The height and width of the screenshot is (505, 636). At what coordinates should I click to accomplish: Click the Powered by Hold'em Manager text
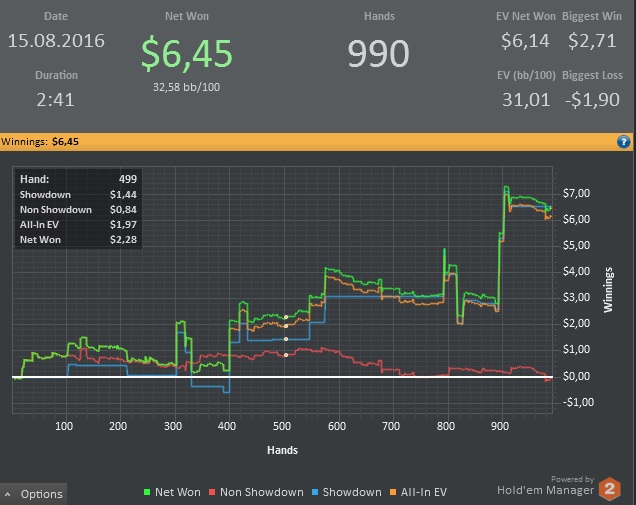(545, 486)
